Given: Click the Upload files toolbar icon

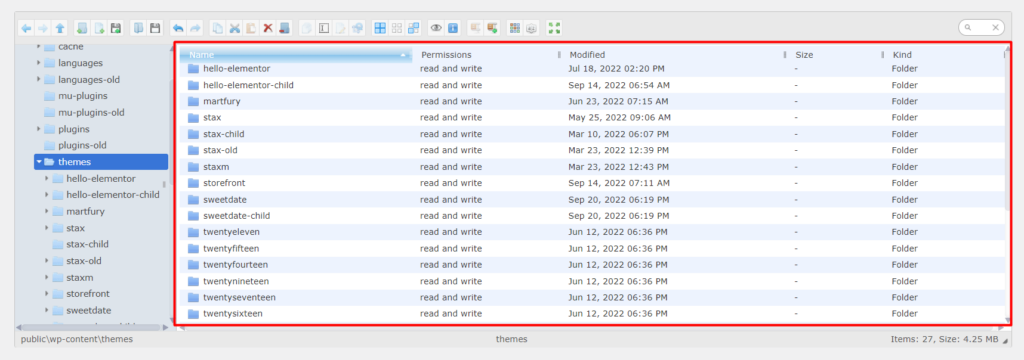Looking at the screenshot, I should pos(116,28).
